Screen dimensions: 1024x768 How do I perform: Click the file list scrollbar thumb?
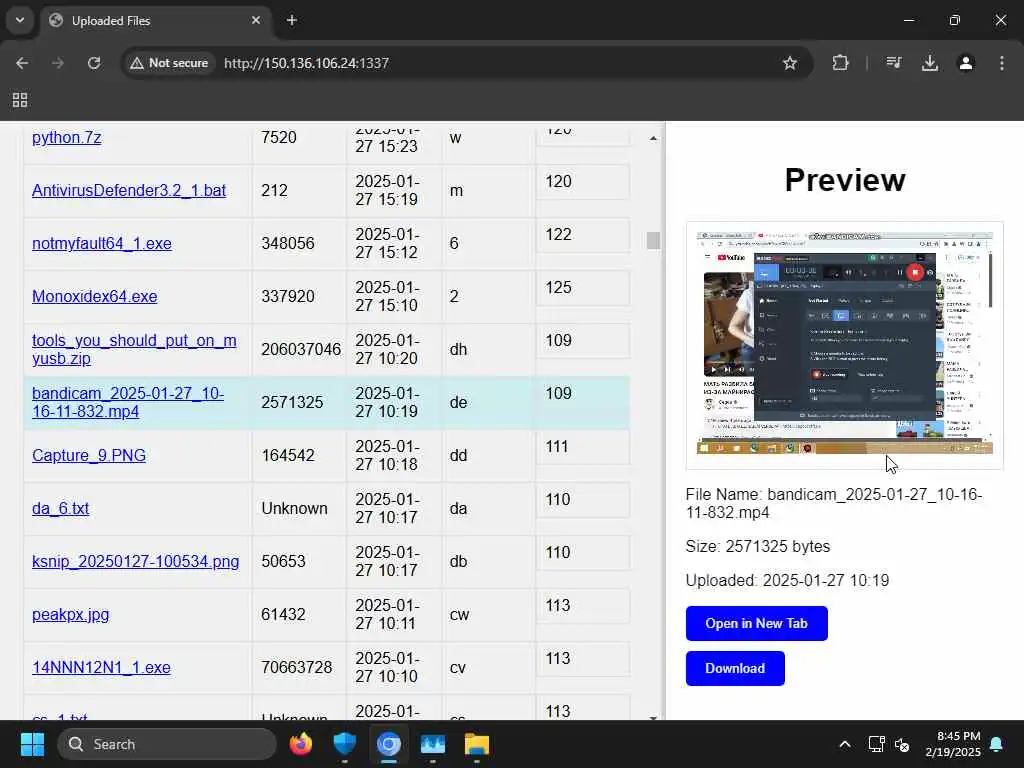pyautogui.click(x=653, y=240)
